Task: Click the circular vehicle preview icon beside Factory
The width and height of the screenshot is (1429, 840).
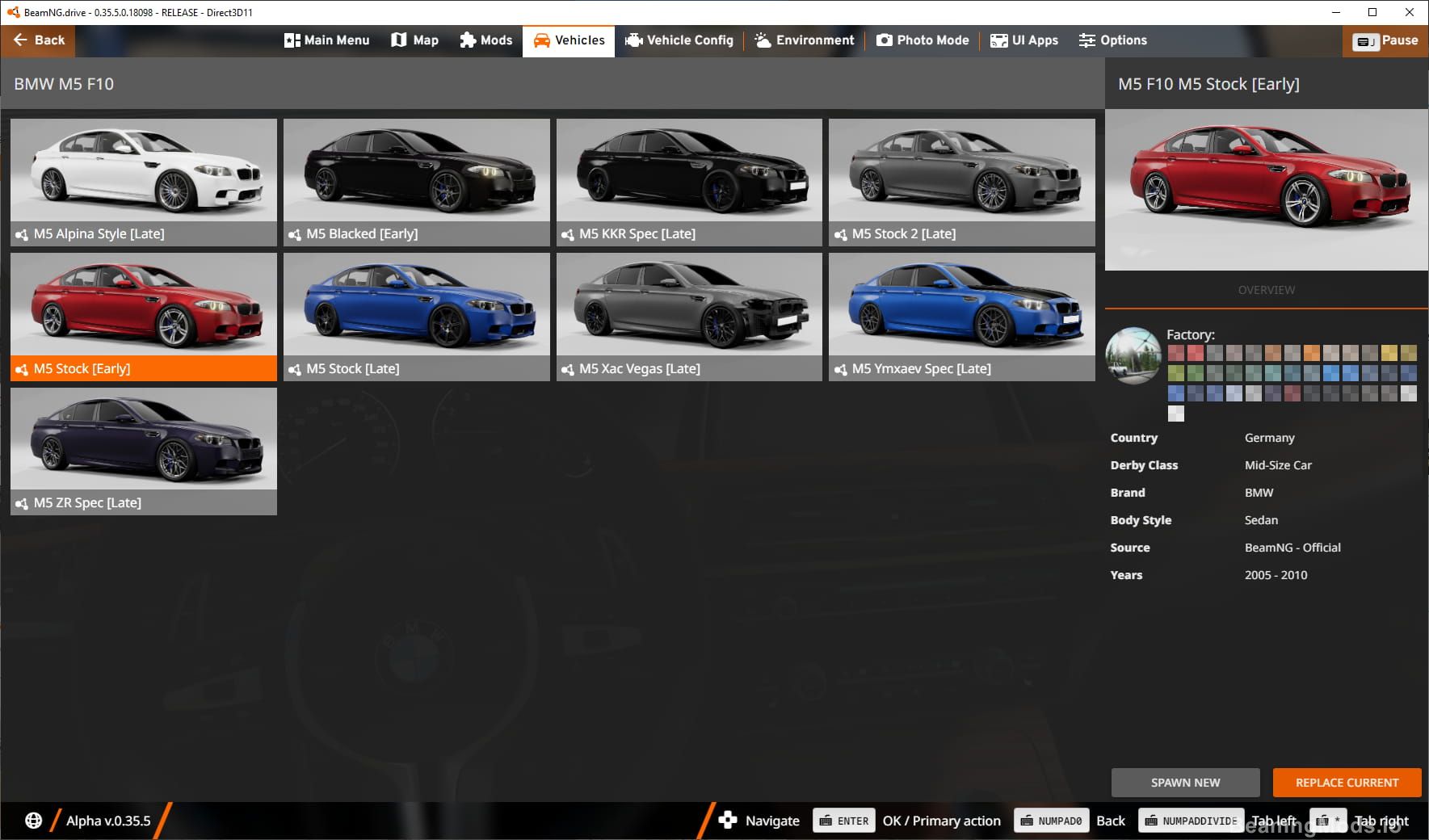Action: tap(1133, 355)
